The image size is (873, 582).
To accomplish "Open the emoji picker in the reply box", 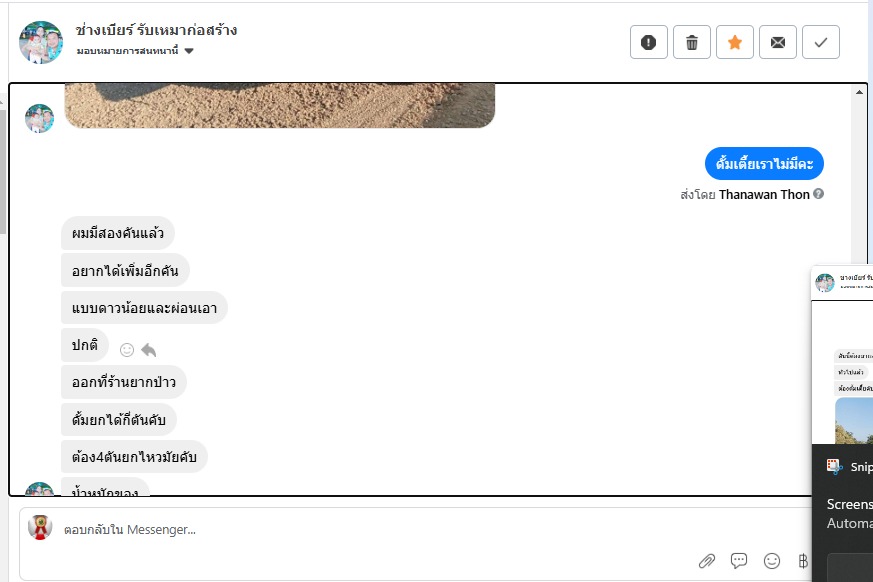I will (771, 561).
